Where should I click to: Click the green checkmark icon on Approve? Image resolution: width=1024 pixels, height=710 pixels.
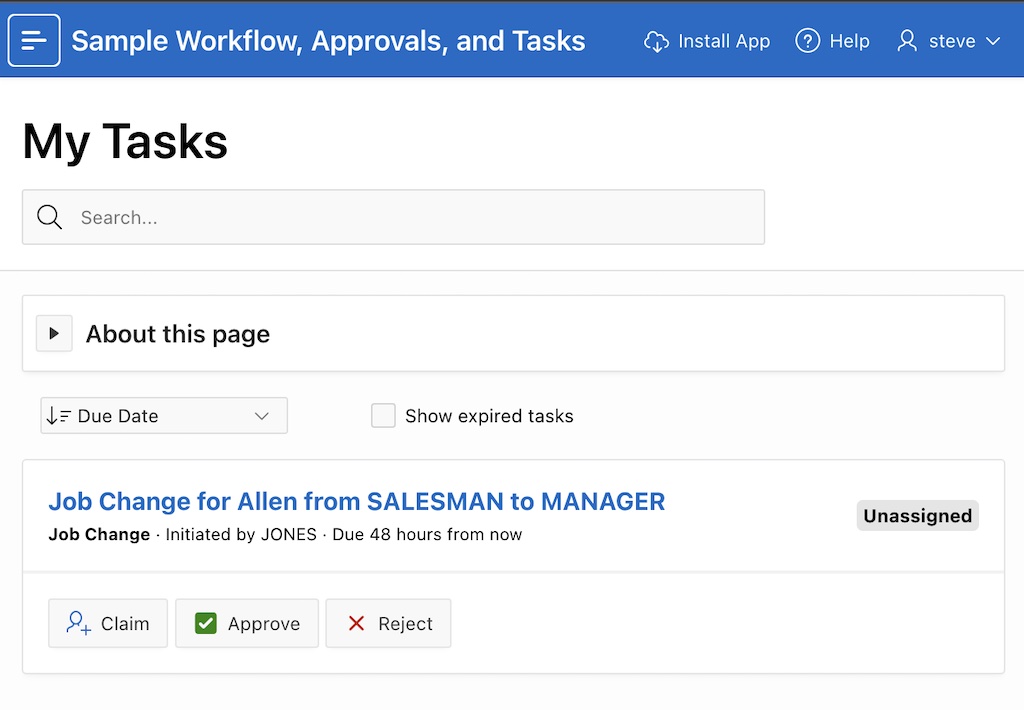pos(205,623)
